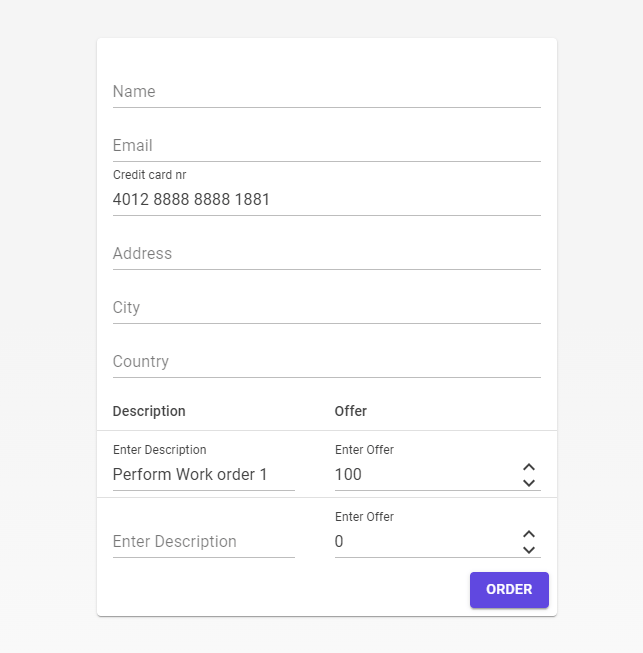The height and width of the screenshot is (653, 643).
Task: Click the Description column header
Action: [149, 411]
